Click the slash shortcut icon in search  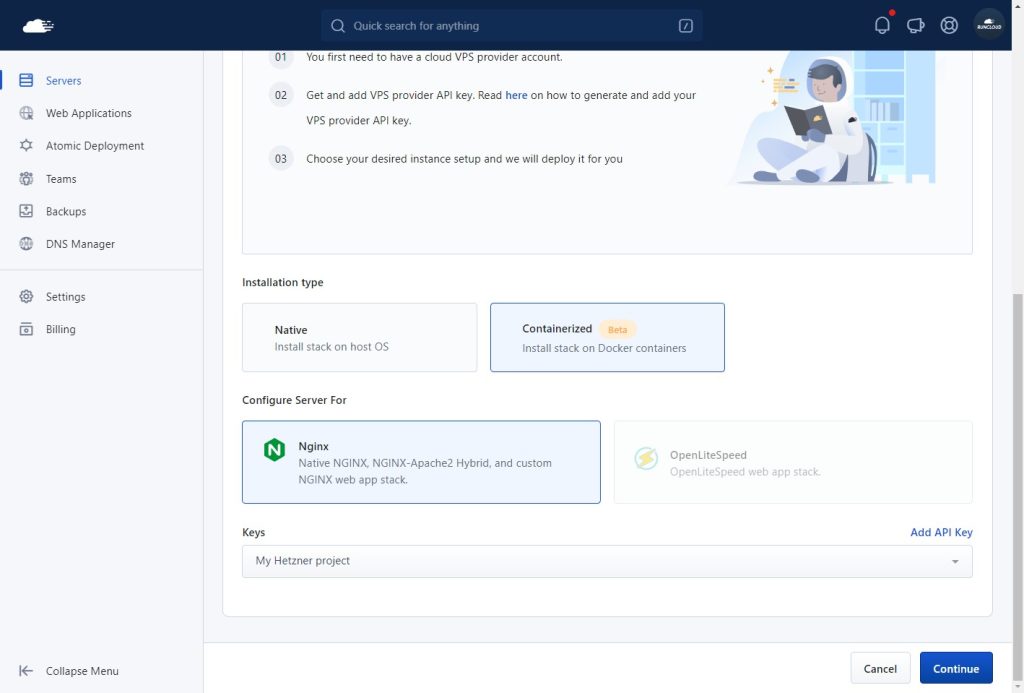pyautogui.click(x=685, y=26)
